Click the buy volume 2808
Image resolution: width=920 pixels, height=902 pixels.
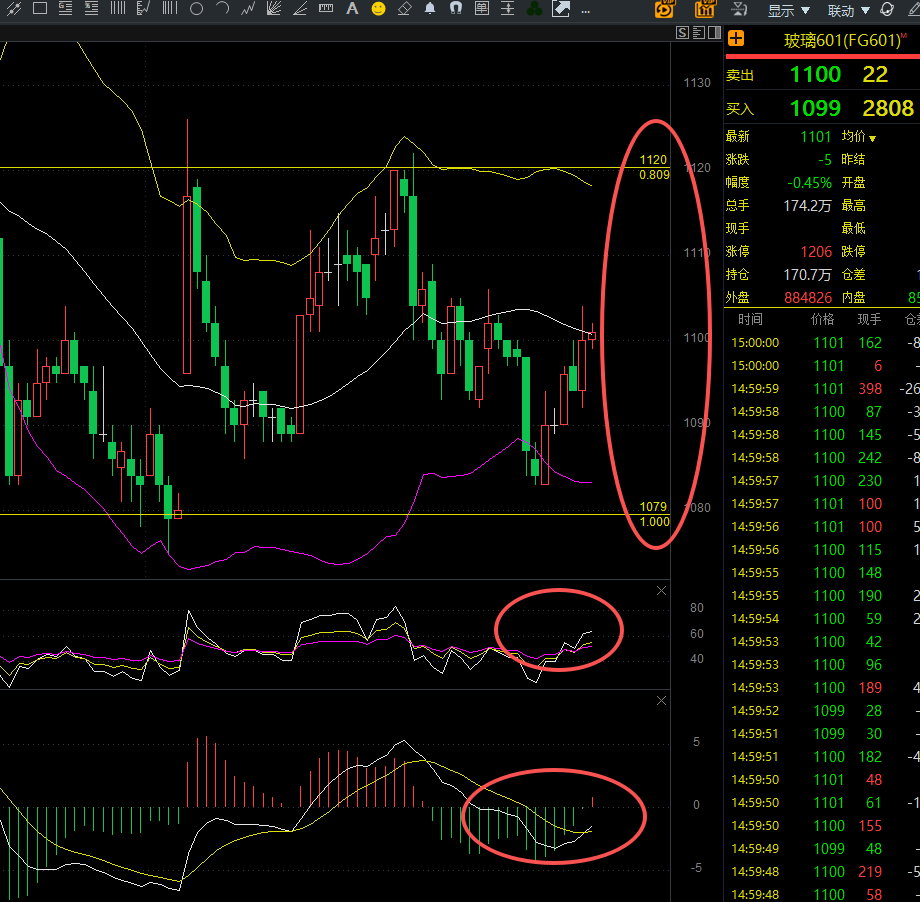888,109
